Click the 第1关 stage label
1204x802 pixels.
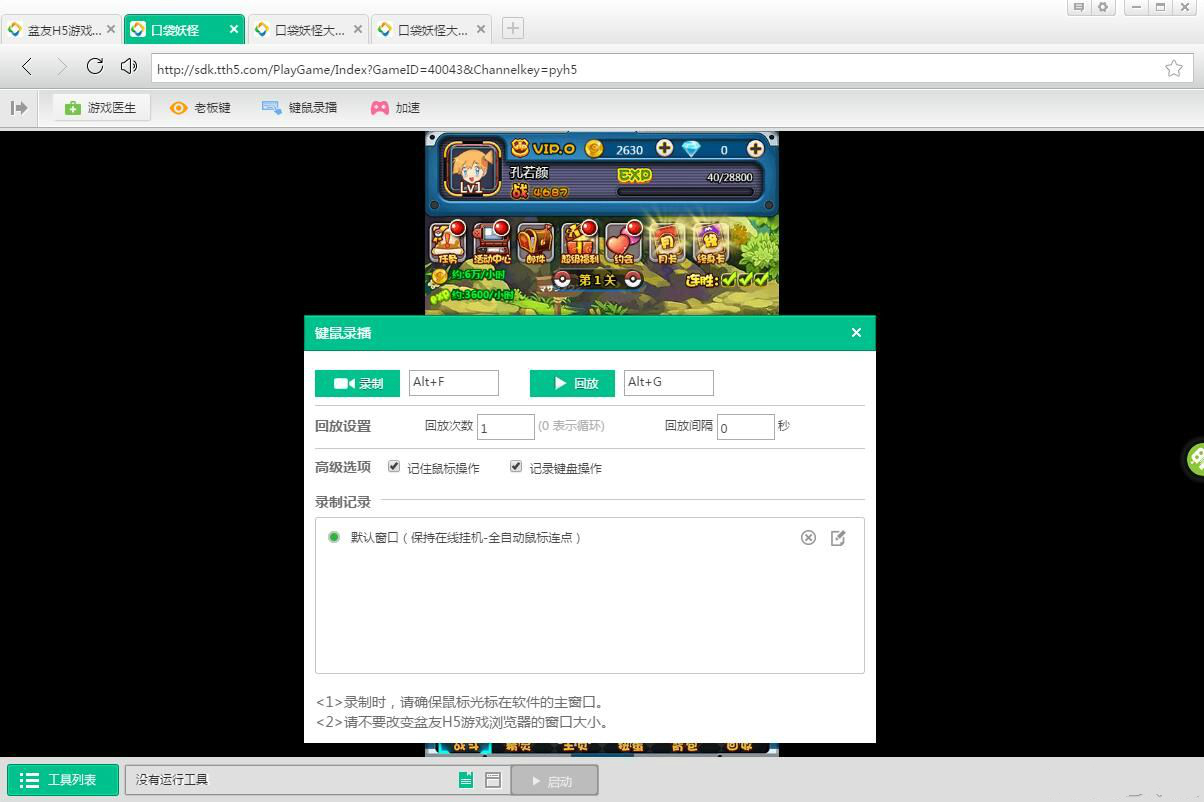598,280
